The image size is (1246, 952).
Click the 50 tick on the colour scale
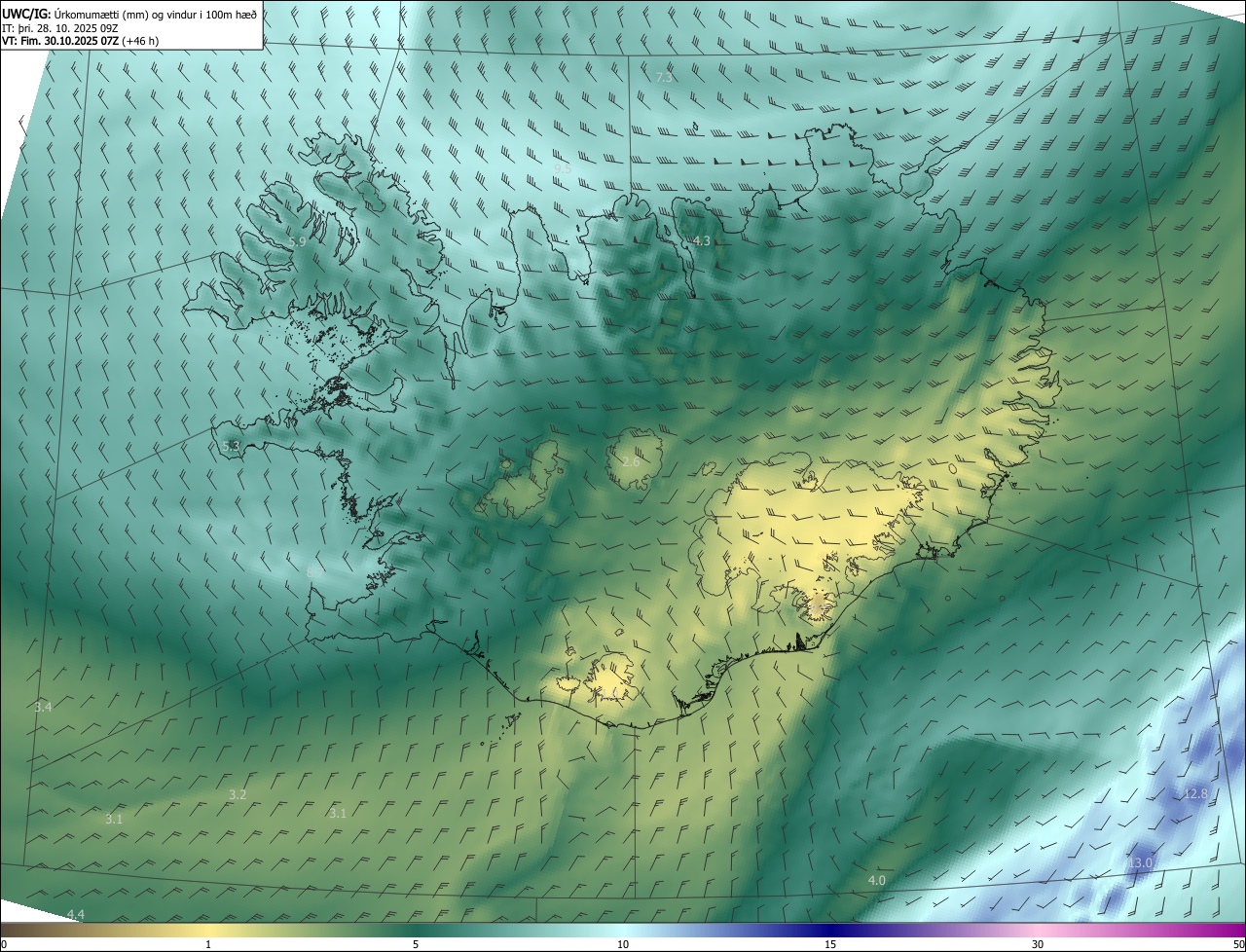[x=1239, y=944]
